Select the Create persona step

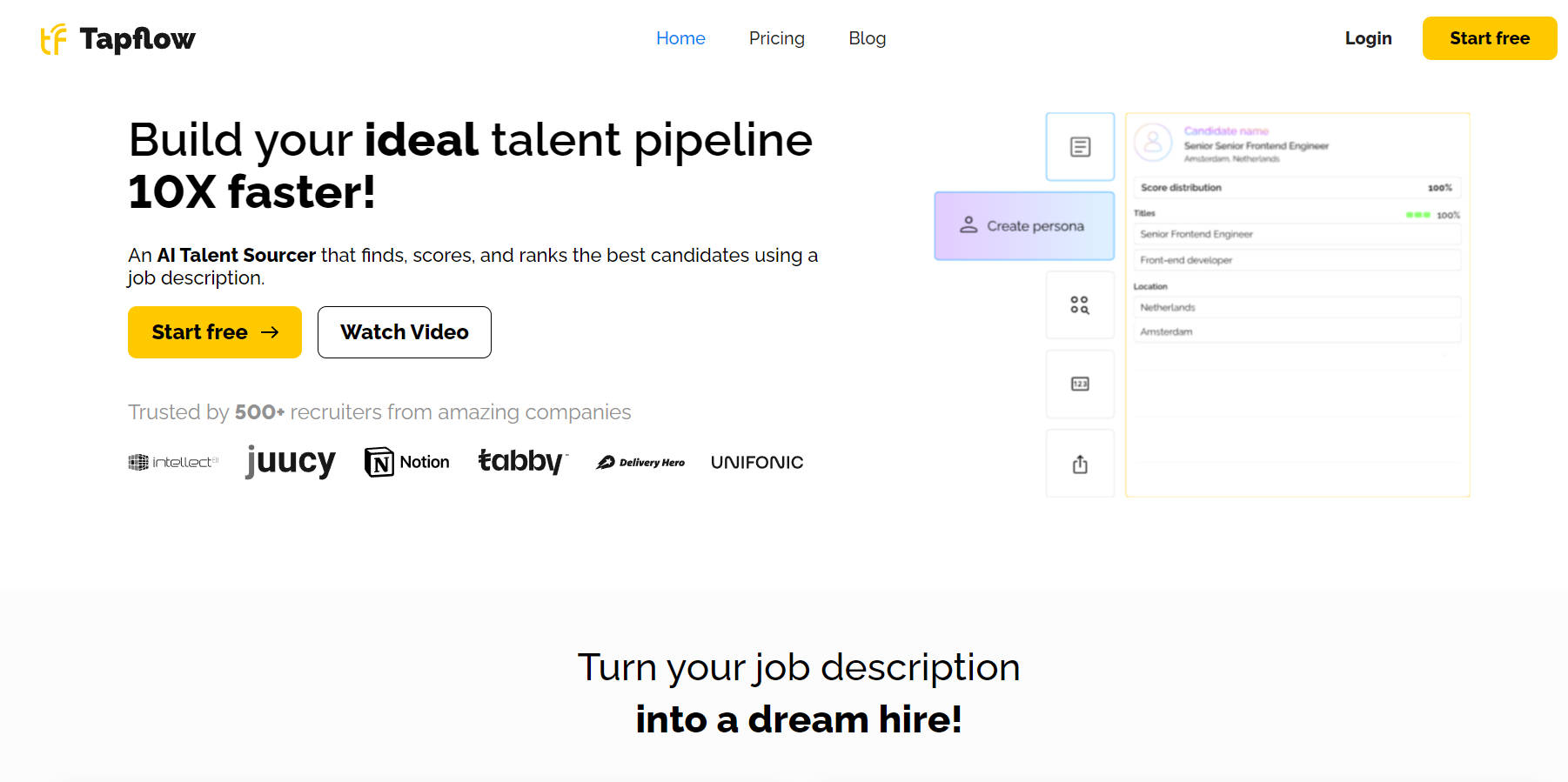1024,226
